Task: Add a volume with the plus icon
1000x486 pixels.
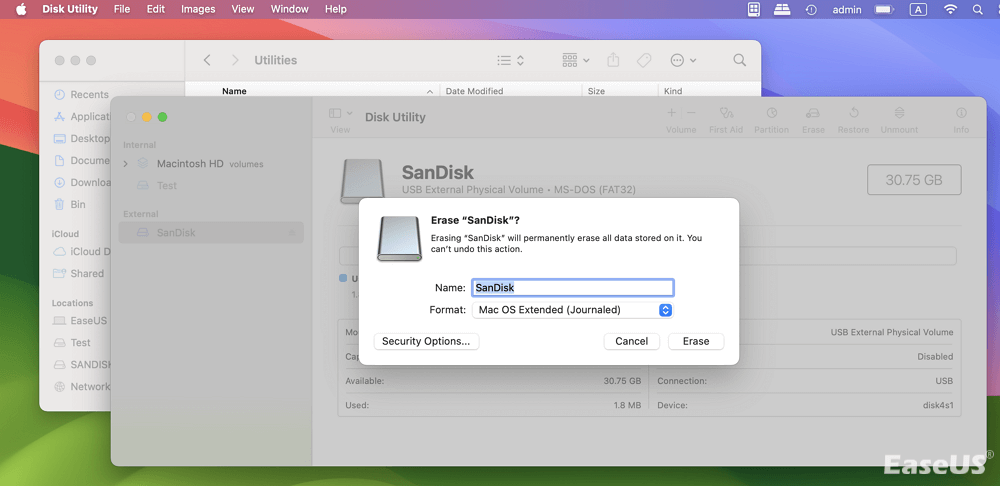Action: click(x=672, y=113)
